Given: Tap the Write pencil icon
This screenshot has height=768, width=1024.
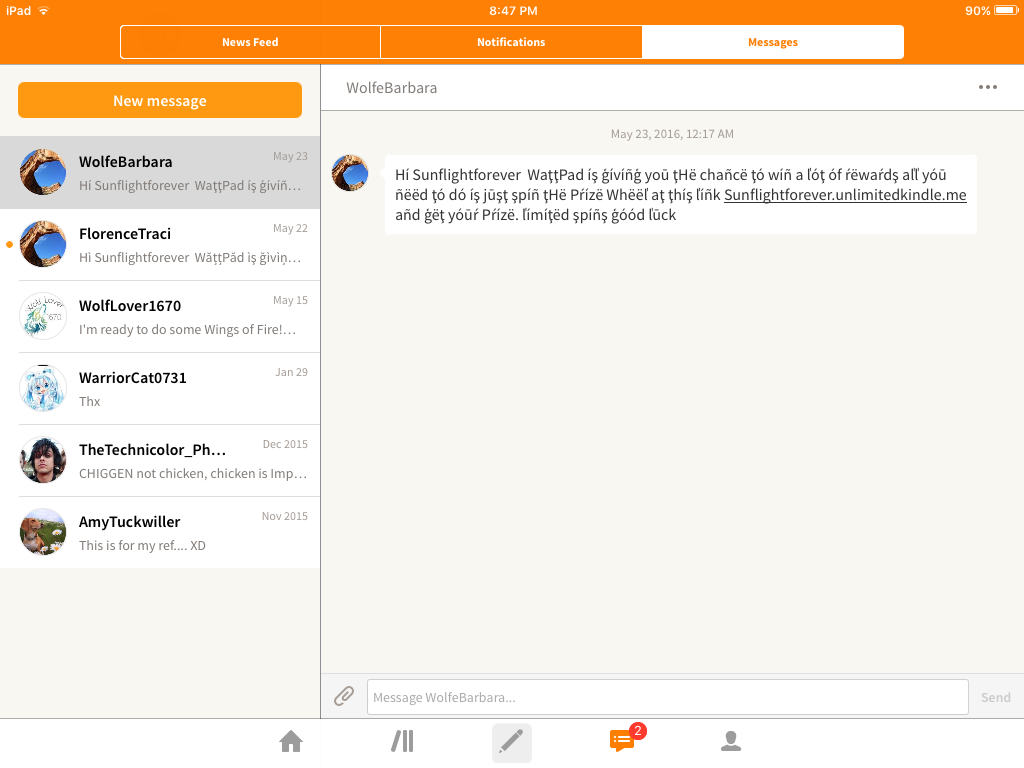Looking at the screenshot, I should 511,743.
